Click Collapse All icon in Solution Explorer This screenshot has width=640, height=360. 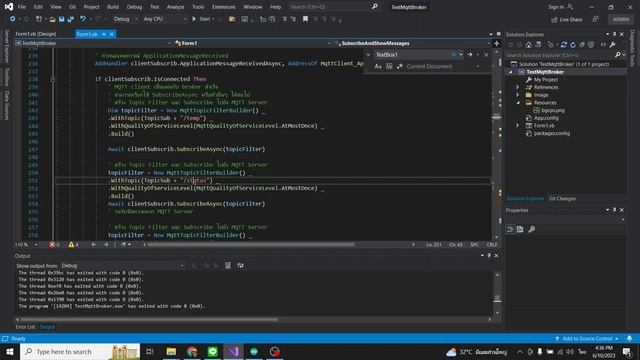click(x=582, y=45)
